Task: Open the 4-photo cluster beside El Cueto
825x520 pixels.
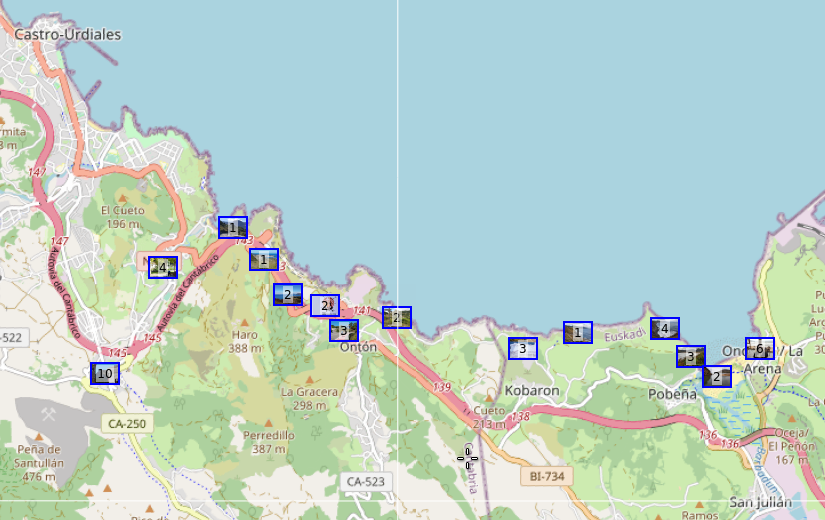Action: click(x=163, y=267)
